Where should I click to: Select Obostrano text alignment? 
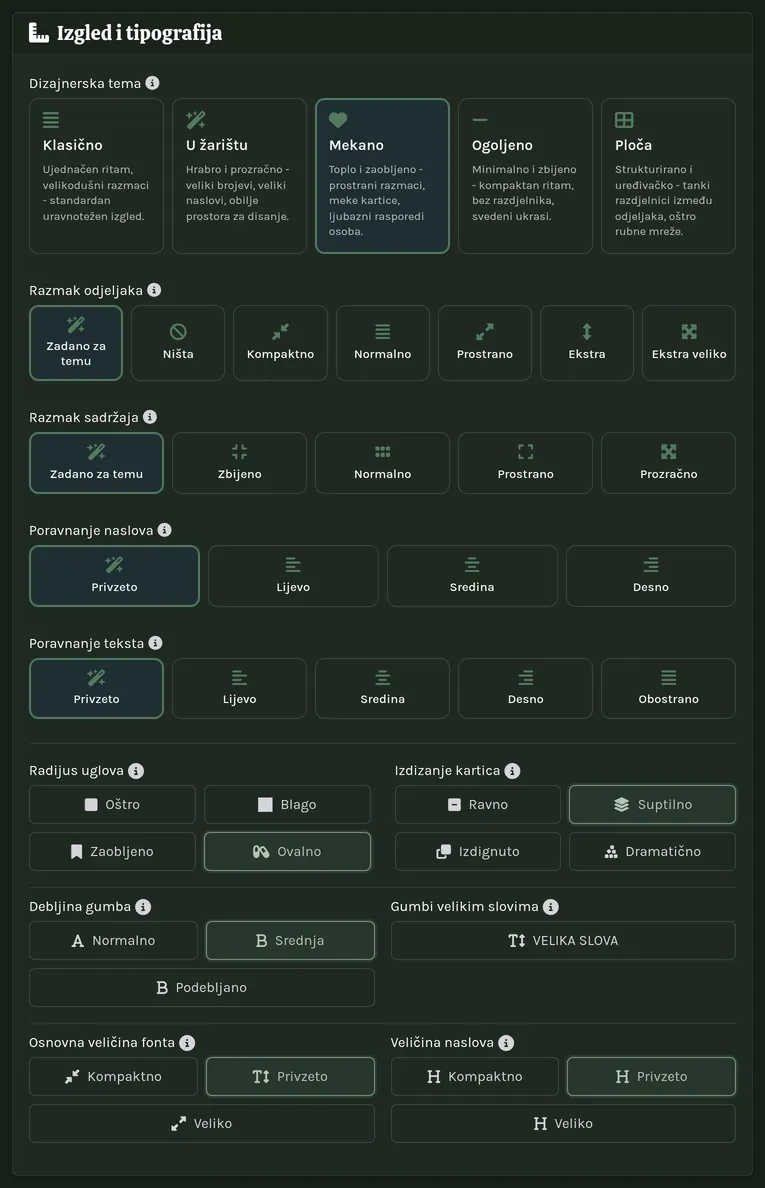tap(668, 688)
